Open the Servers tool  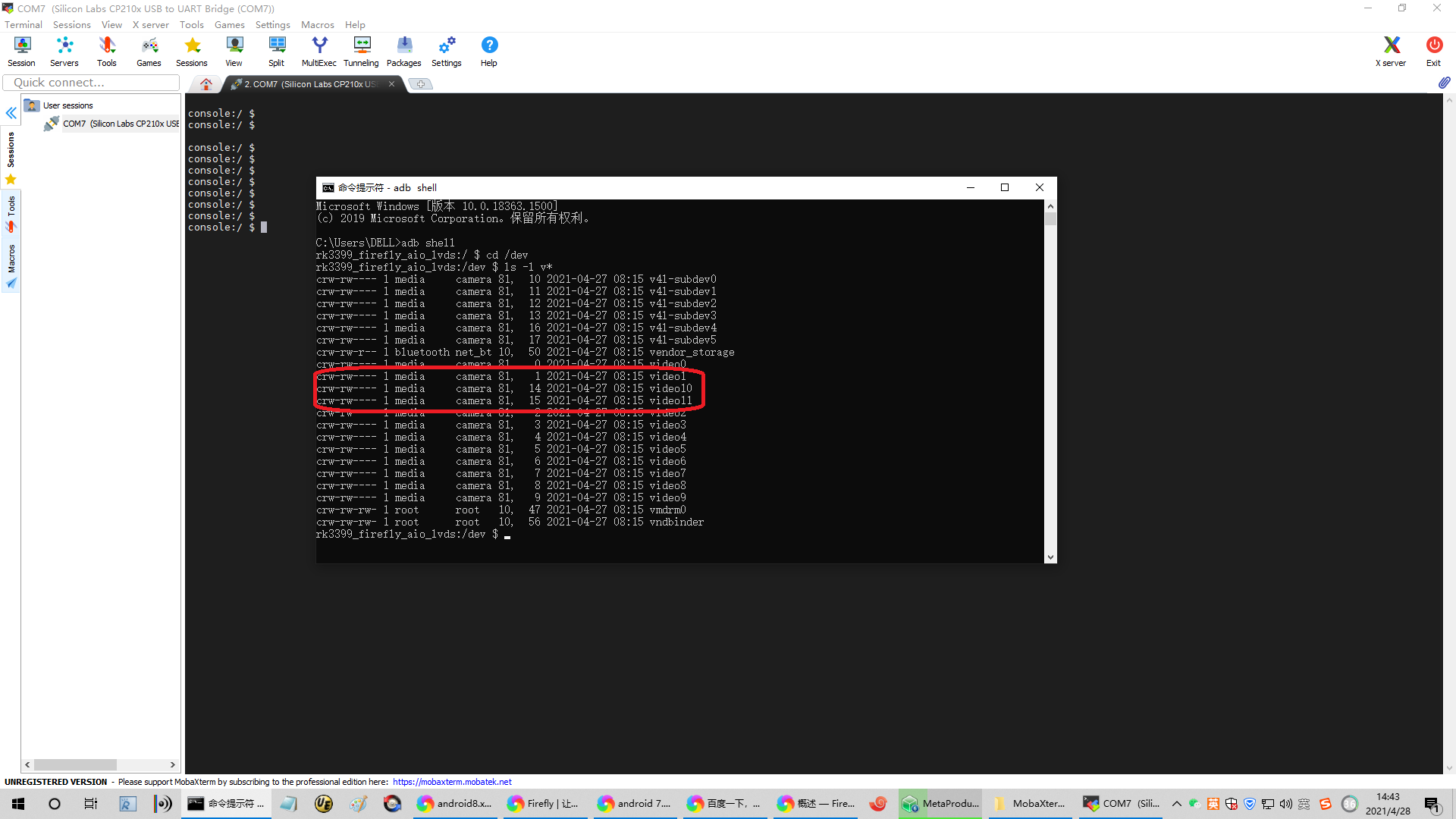(x=64, y=52)
